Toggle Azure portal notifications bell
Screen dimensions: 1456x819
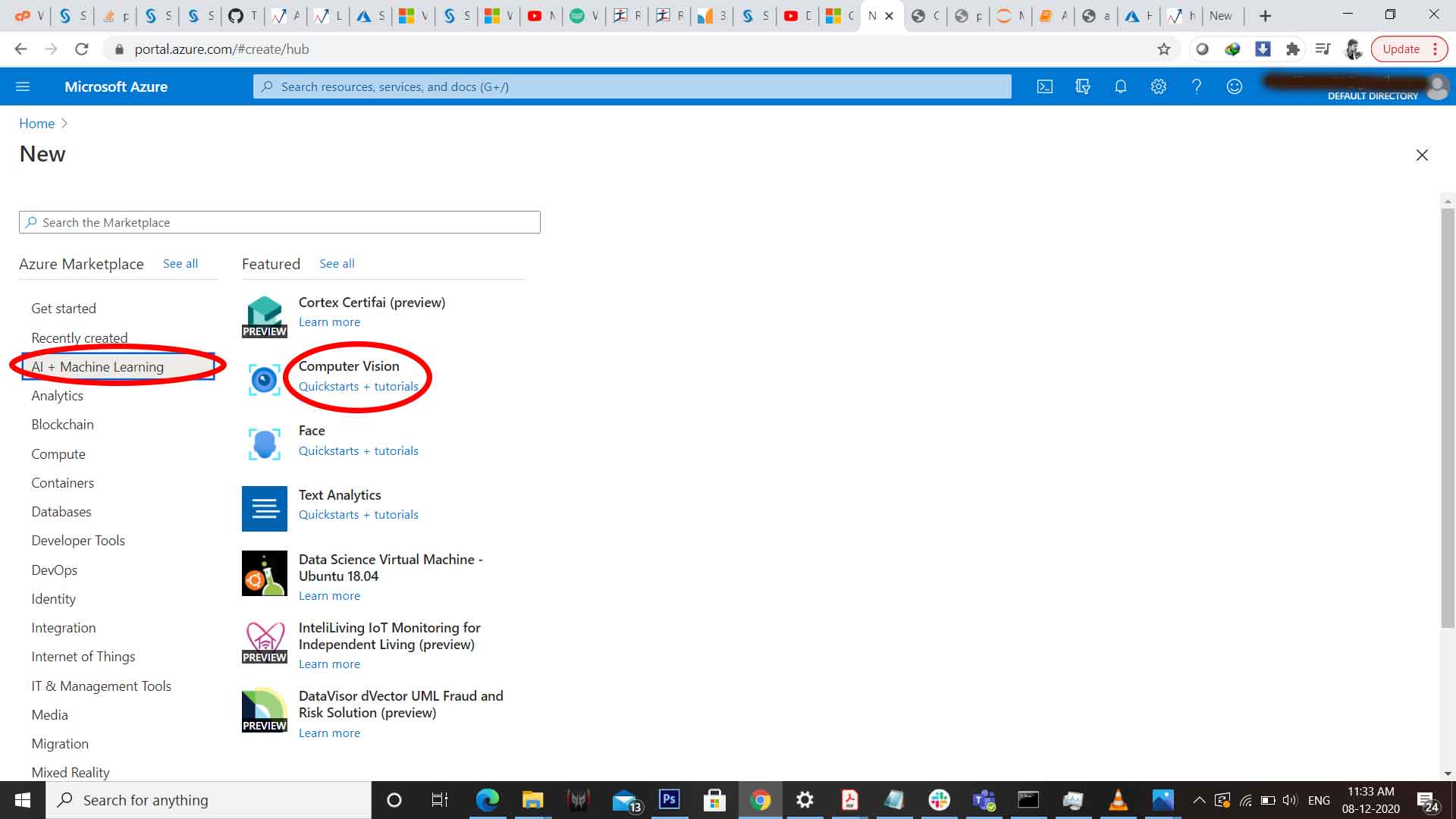(1120, 86)
